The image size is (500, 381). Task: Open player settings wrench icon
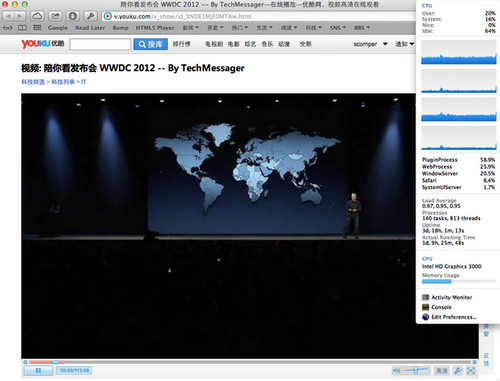click(458, 370)
